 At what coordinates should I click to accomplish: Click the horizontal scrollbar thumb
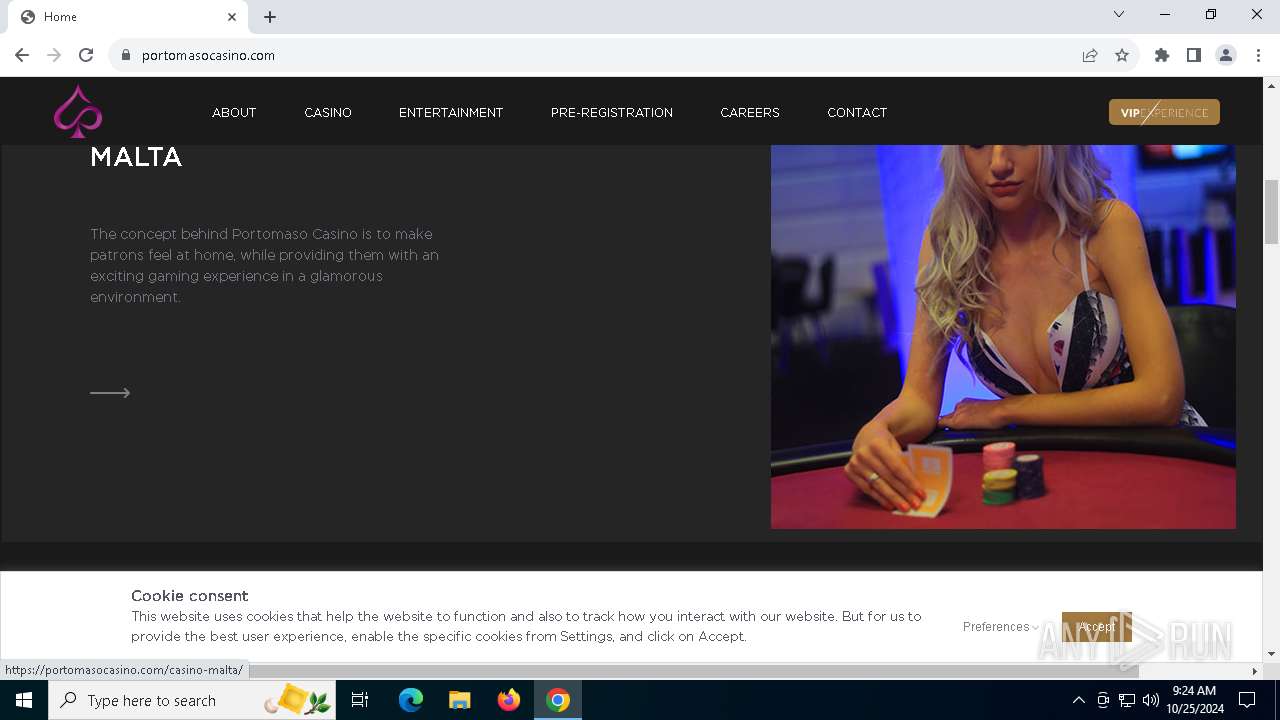tap(692, 670)
